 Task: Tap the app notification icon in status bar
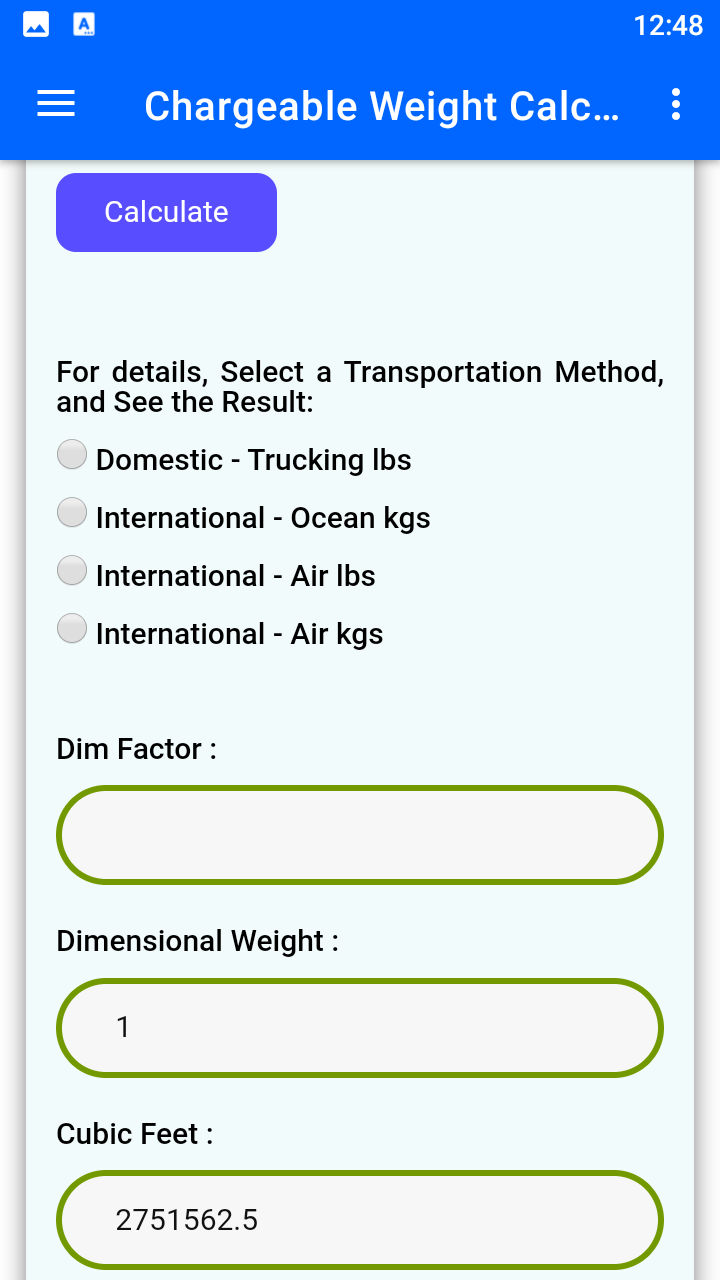pyautogui.click(x=84, y=23)
